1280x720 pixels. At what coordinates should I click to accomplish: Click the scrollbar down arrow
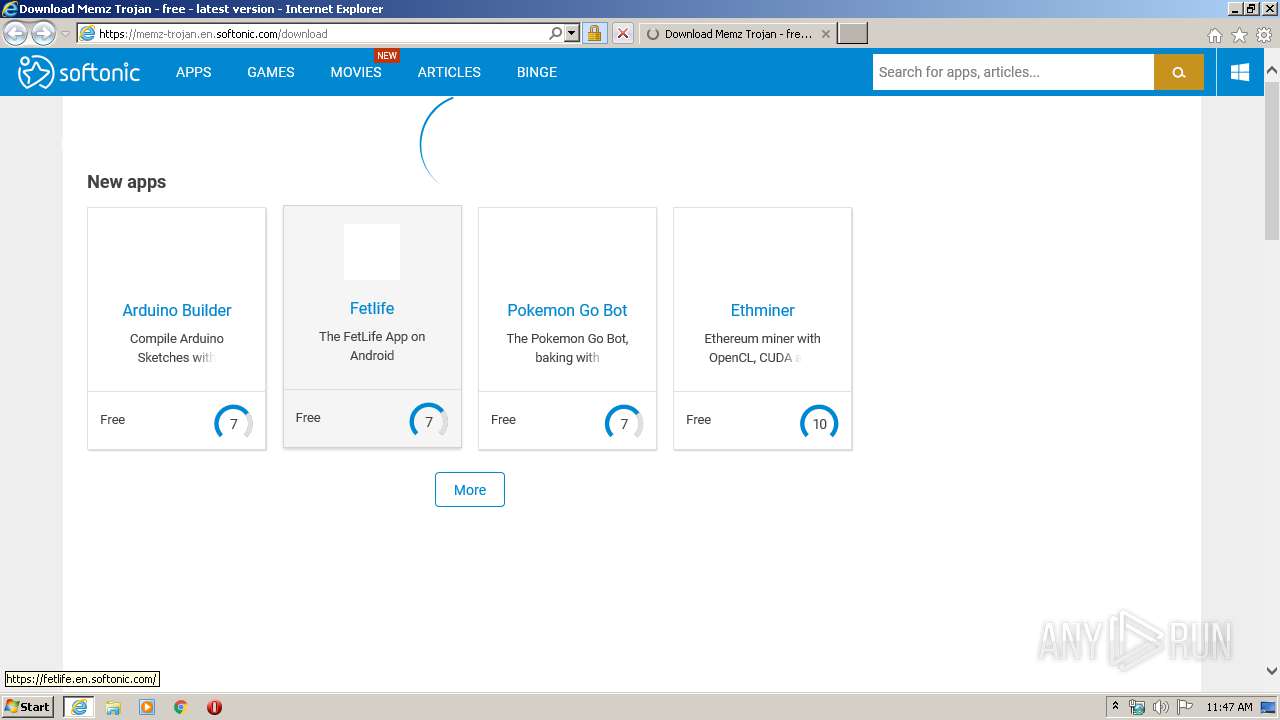point(1272,671)
